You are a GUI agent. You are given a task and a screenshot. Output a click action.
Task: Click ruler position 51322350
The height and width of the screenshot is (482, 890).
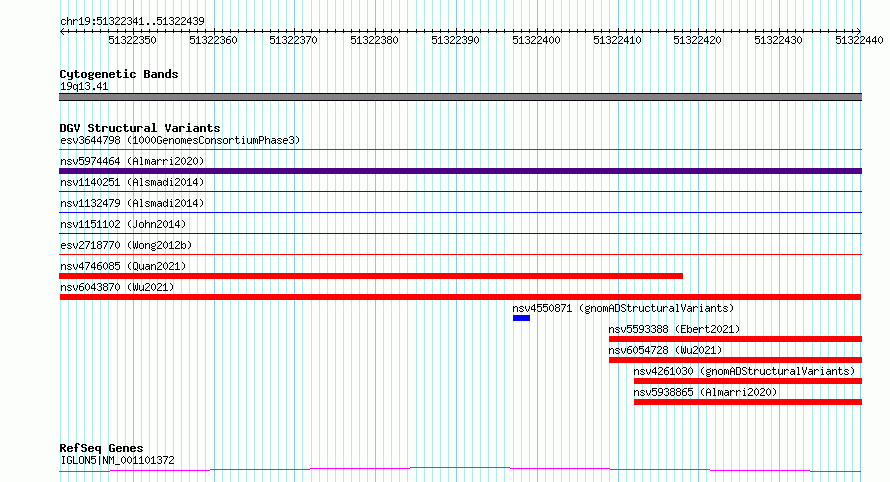(132, 40)
